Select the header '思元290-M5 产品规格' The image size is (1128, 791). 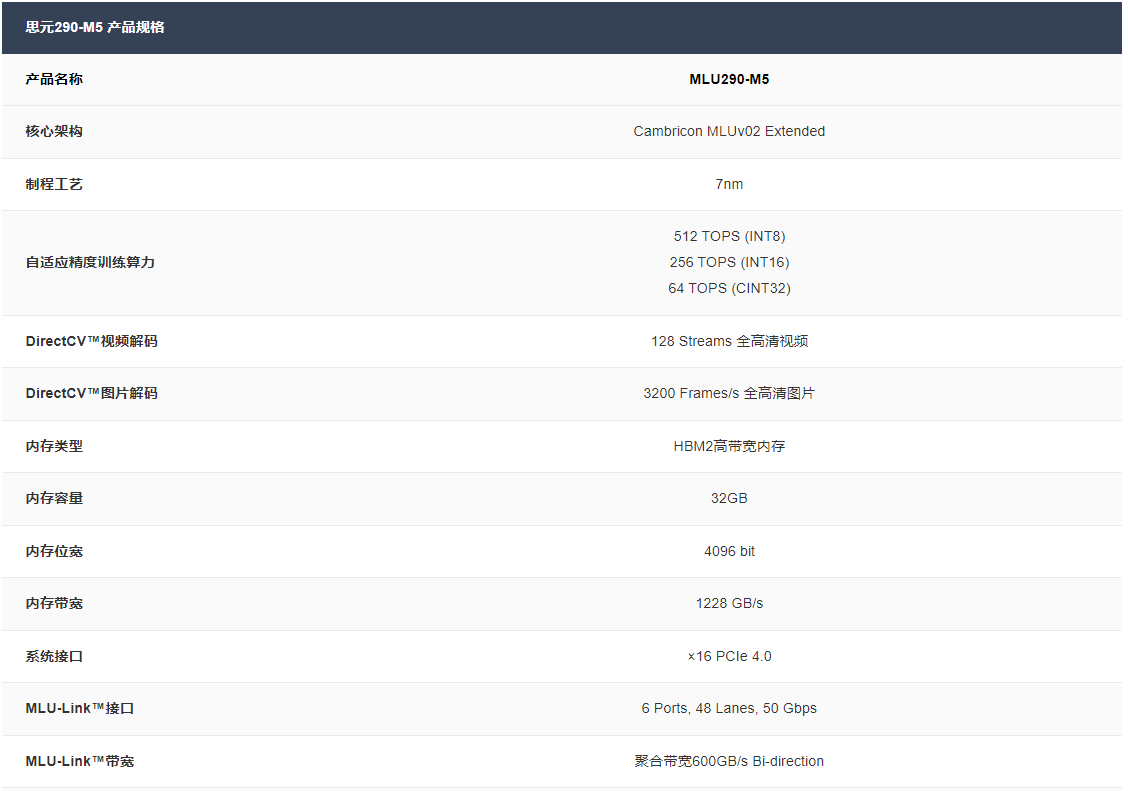tap(95, 27)
